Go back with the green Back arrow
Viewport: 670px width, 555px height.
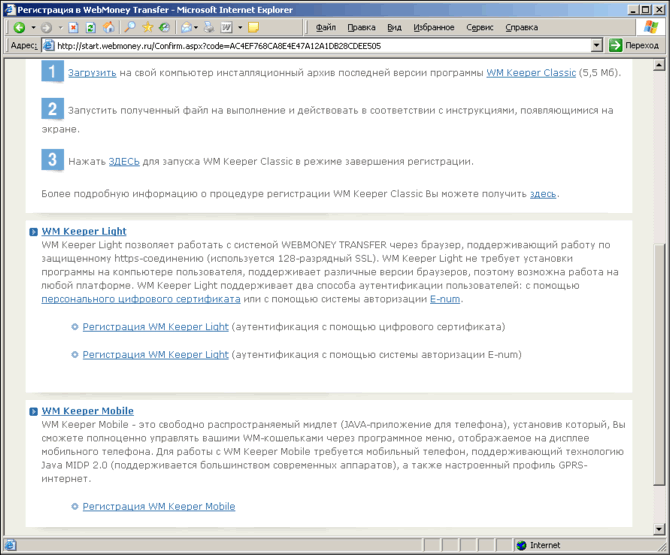pos(19,27)
